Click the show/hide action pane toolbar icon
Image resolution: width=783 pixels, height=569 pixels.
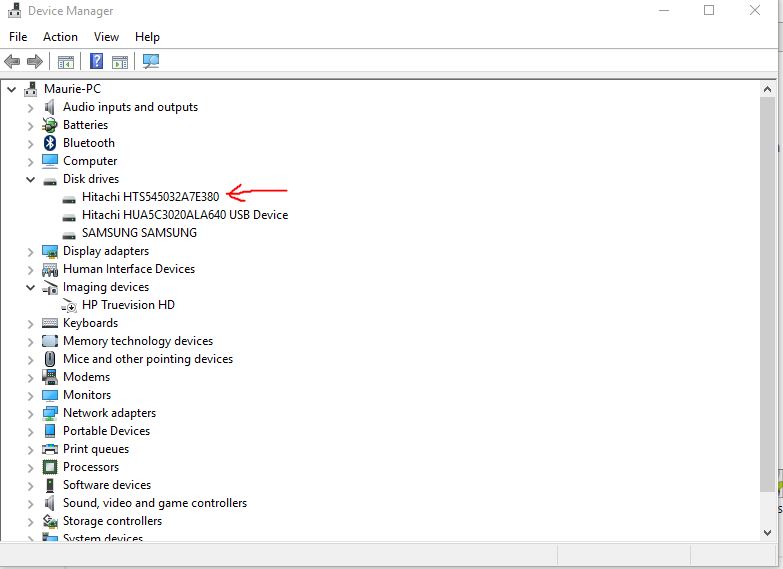(120, 62)
